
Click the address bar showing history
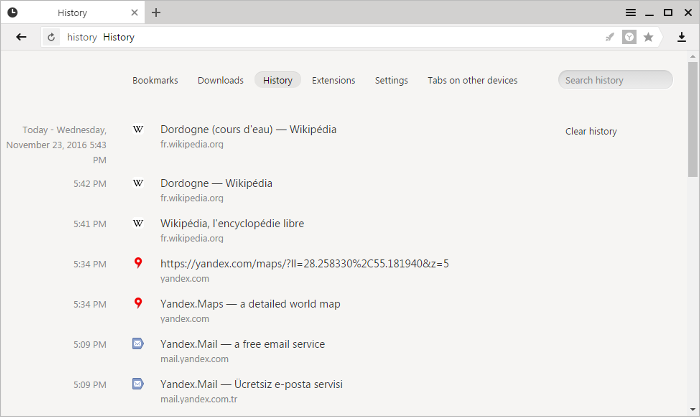tap(330, 37)
